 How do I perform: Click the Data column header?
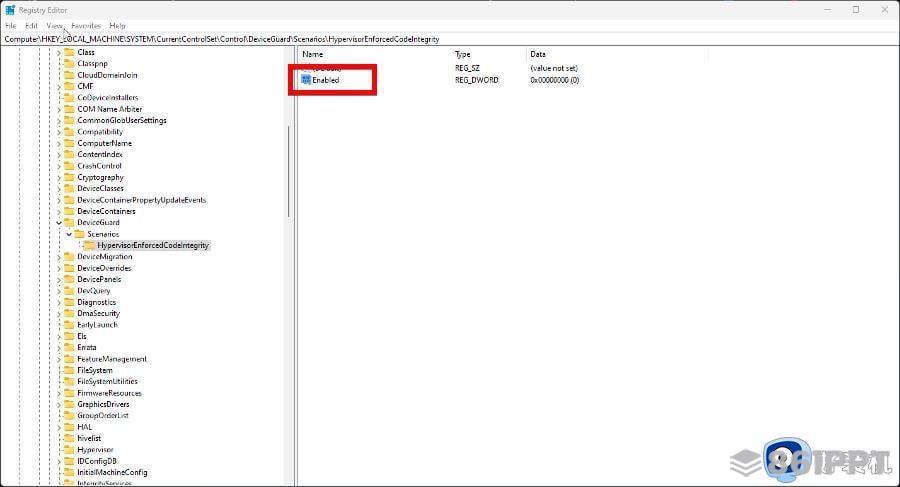coord(538,54)
